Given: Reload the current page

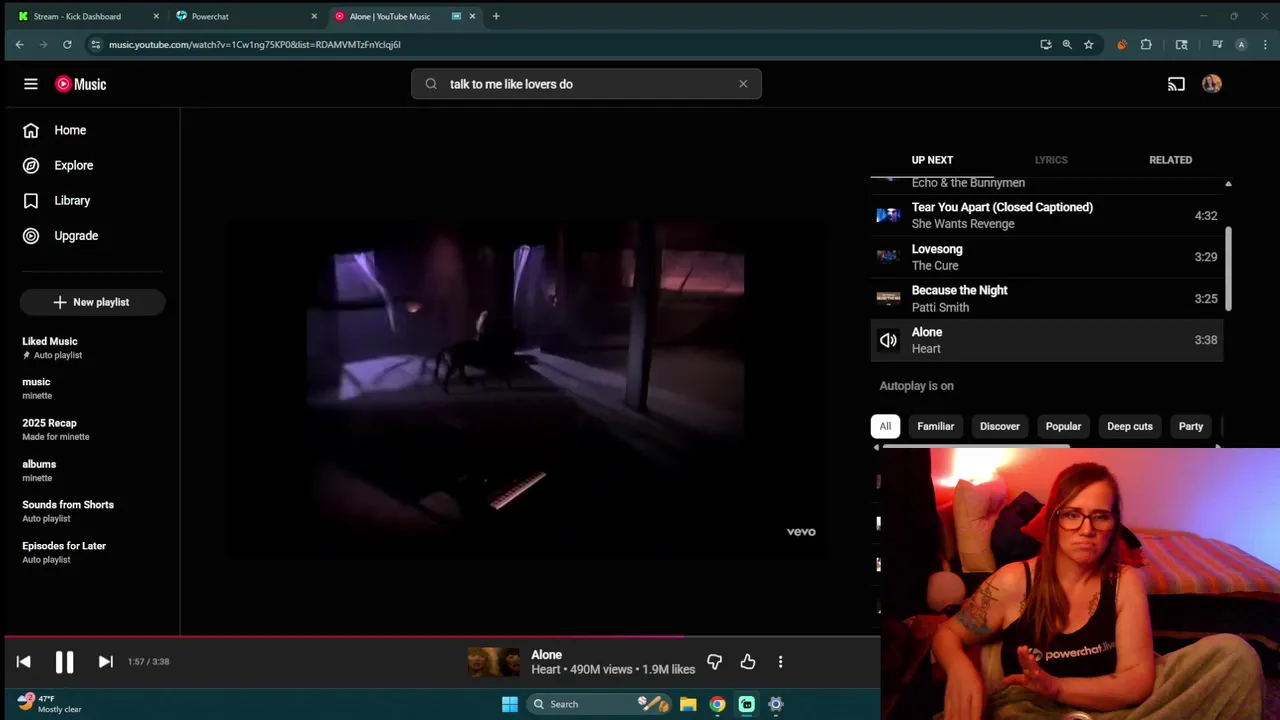Looking at the screenshot, I should 67,44.
